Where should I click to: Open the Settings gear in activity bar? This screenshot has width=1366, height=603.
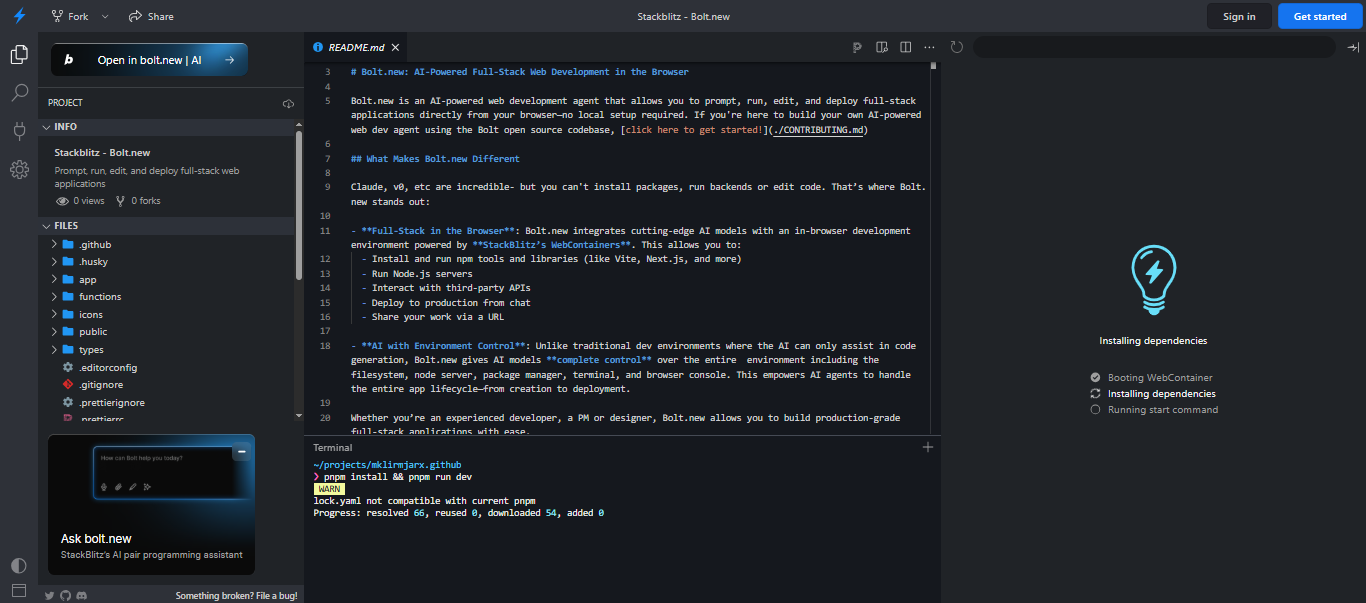pos(19,170)
